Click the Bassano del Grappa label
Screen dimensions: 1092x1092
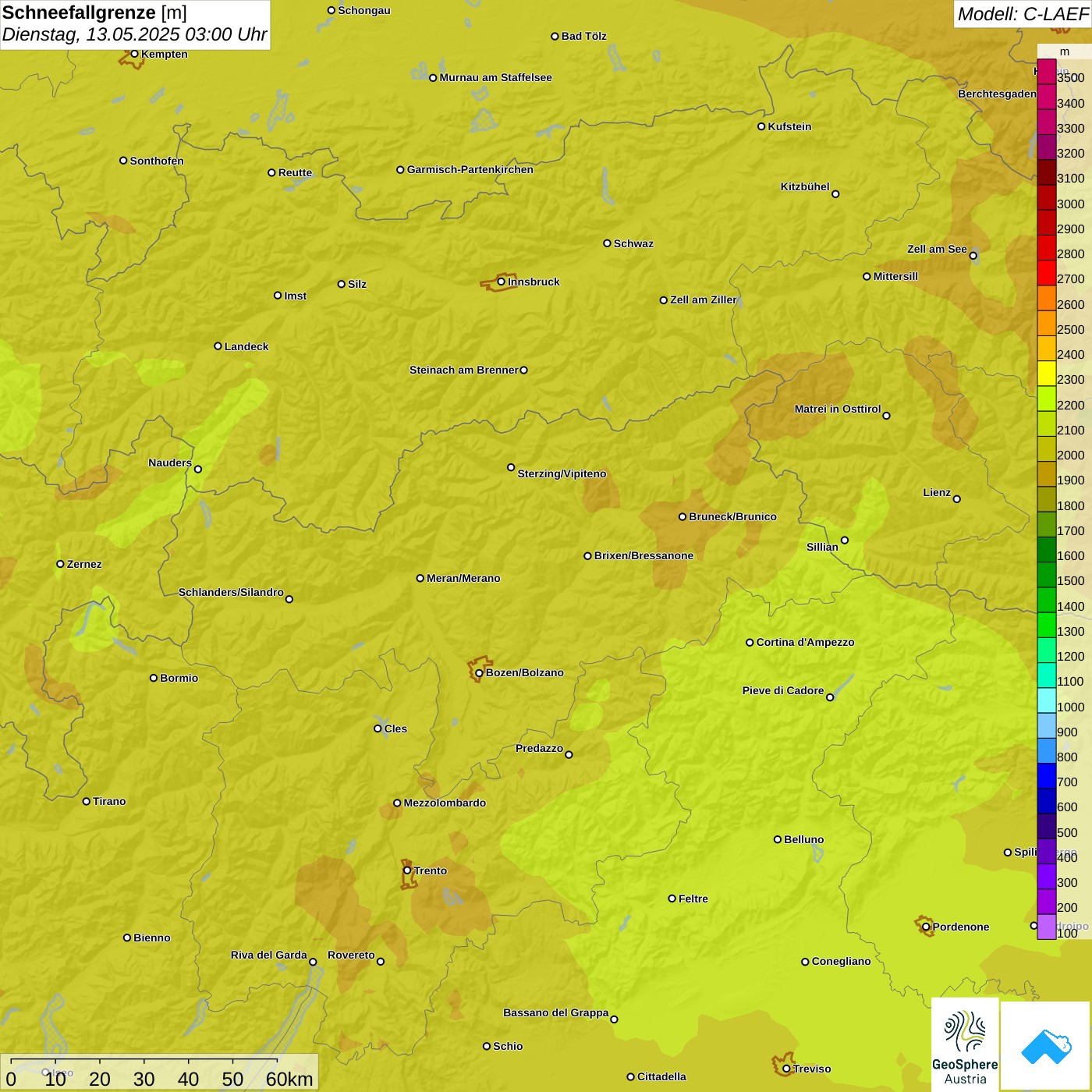click(556, 1012)
